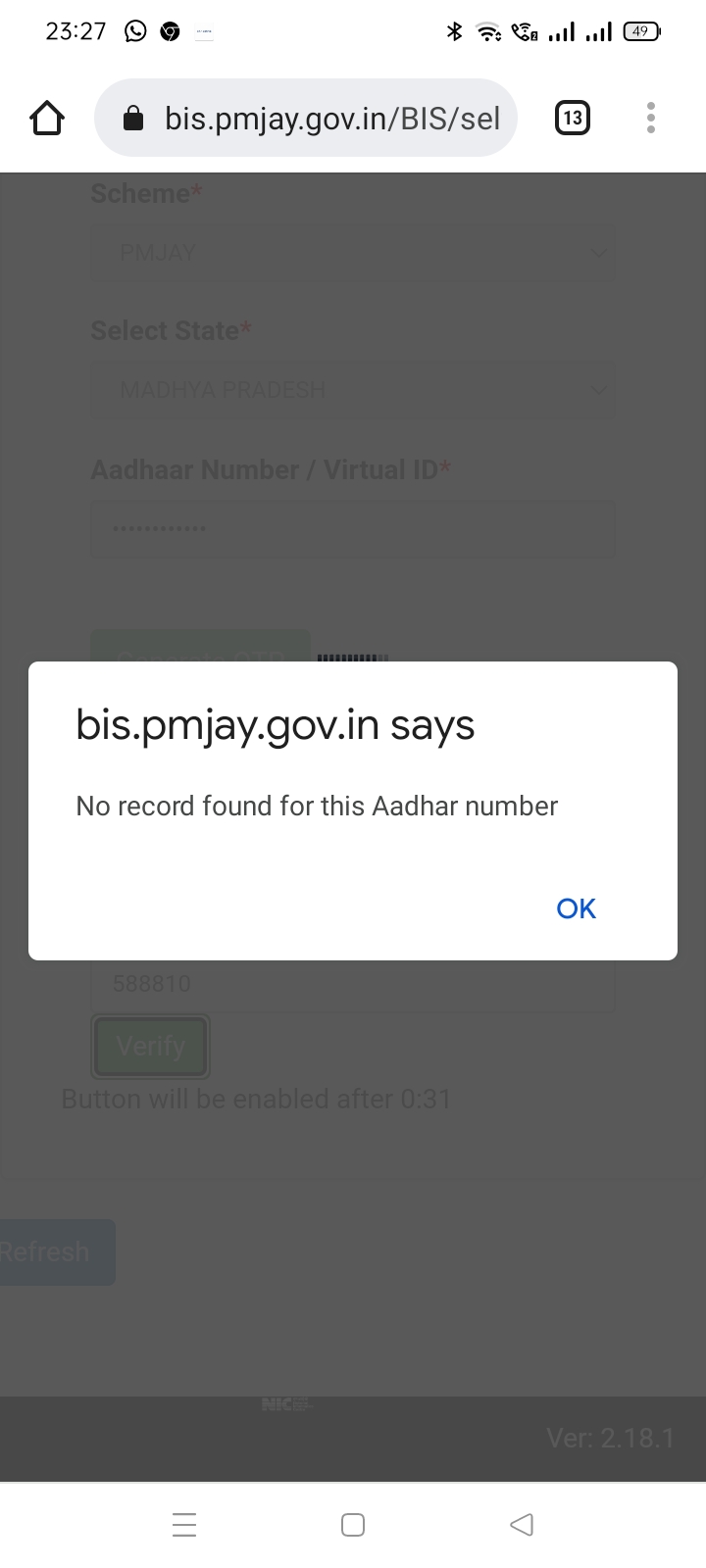The height and width of the screenshot is (1568, 706).
Task: Click the Aadhaar Number input field
Action: click(x=353, y=529)
